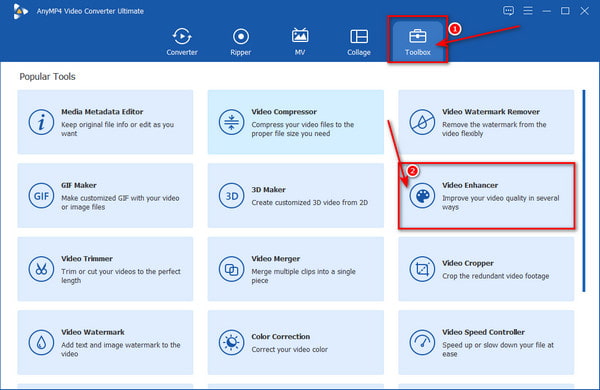
Task: Click the Video Watermark Remover icon
Action: [422, 122]
